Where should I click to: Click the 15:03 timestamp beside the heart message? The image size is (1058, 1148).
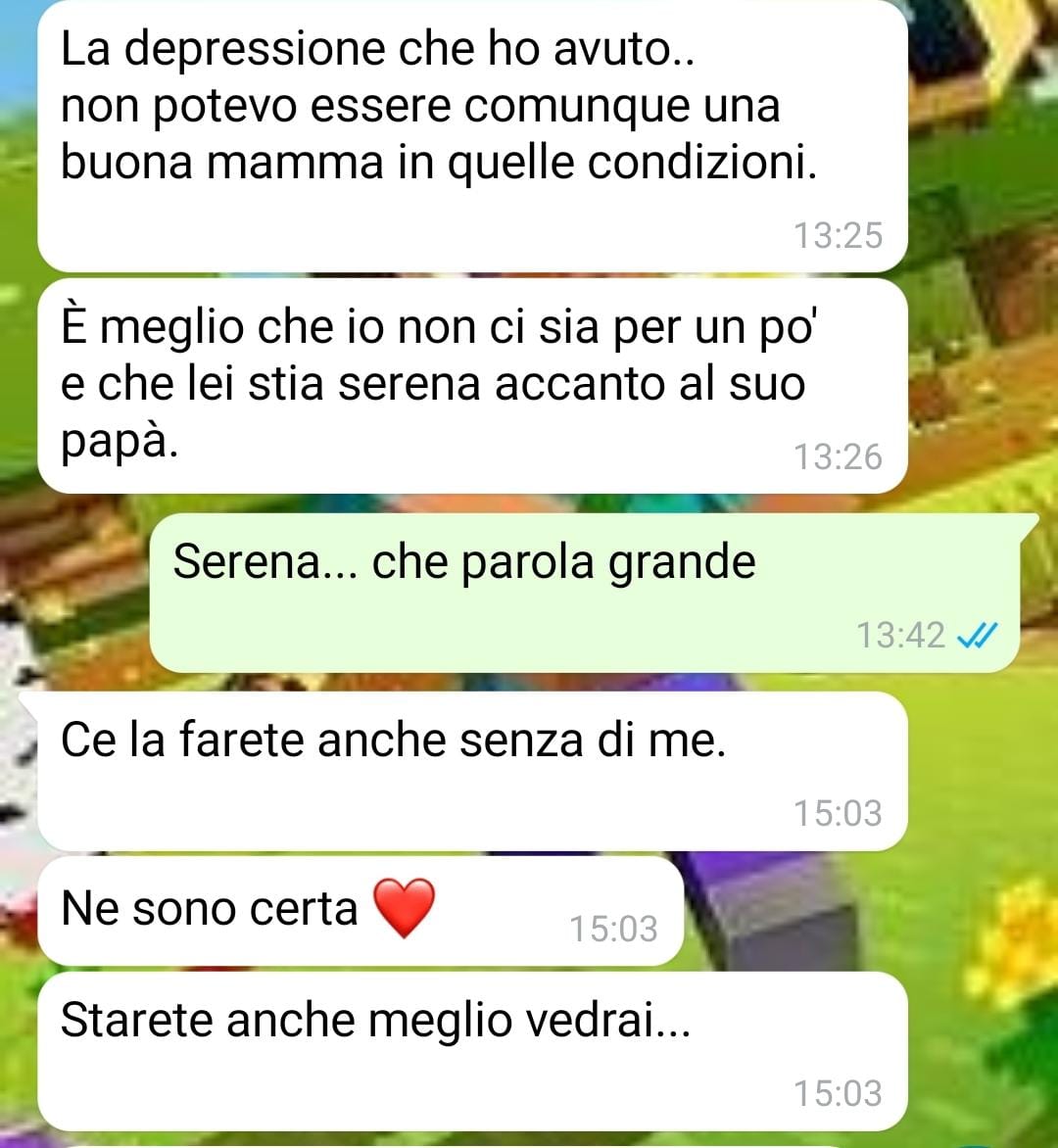pos(614,930)
